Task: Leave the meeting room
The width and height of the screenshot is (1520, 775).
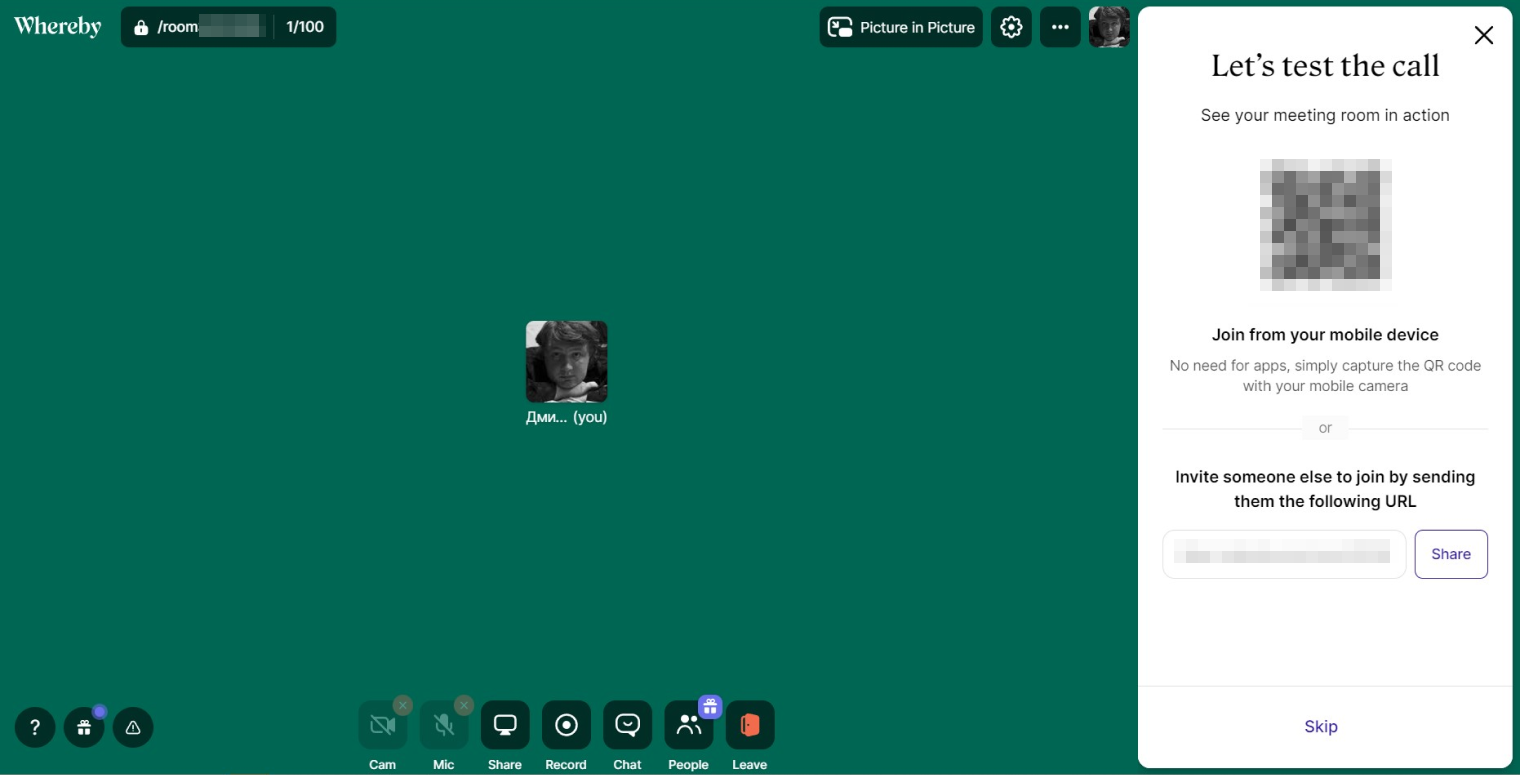Action: (750, 725)
